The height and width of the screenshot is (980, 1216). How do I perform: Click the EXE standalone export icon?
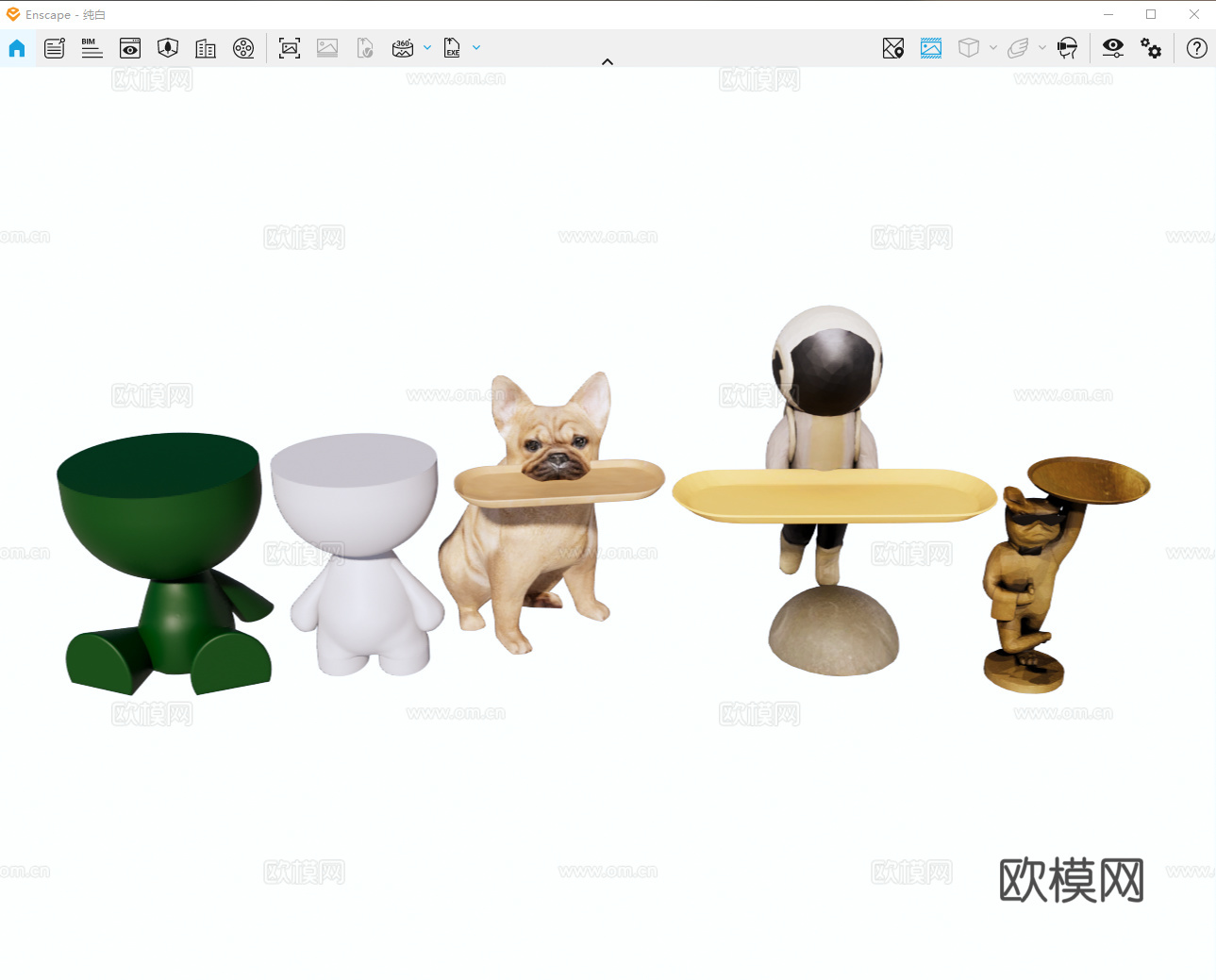pos(452,48)
